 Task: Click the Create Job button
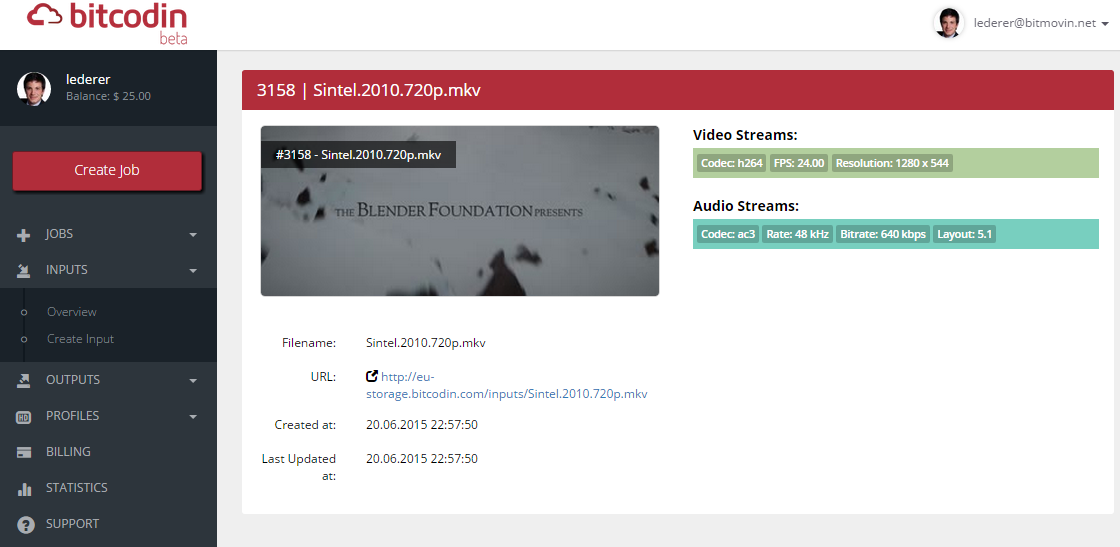pyautogui.click(x=107, y=171)
